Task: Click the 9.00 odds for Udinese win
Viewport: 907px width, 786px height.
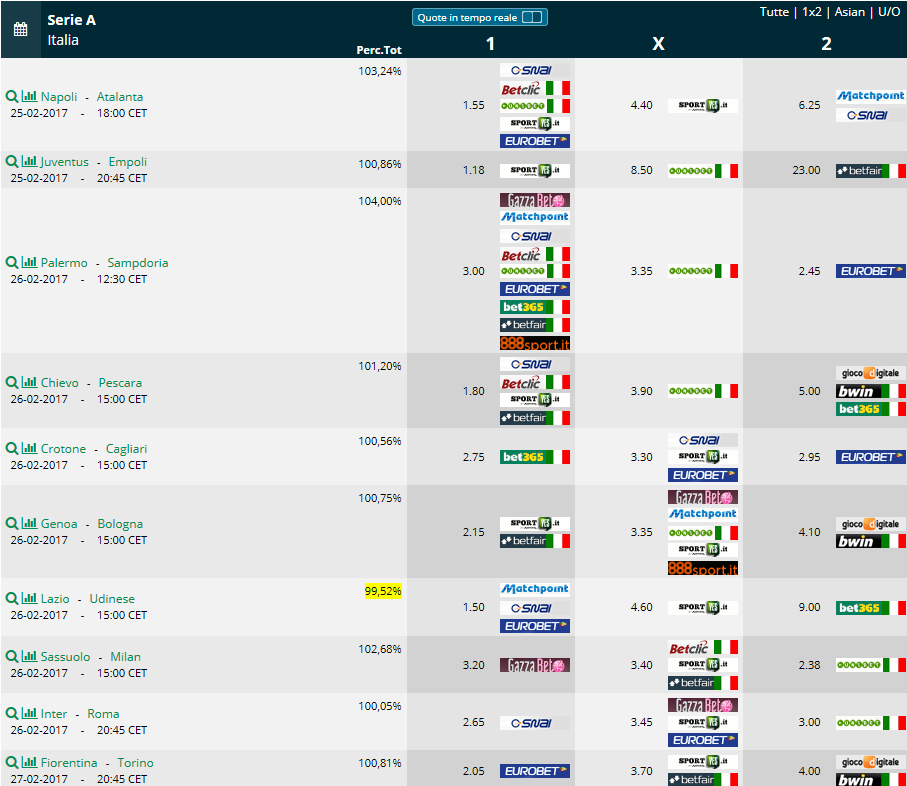Action: point(809,607)
